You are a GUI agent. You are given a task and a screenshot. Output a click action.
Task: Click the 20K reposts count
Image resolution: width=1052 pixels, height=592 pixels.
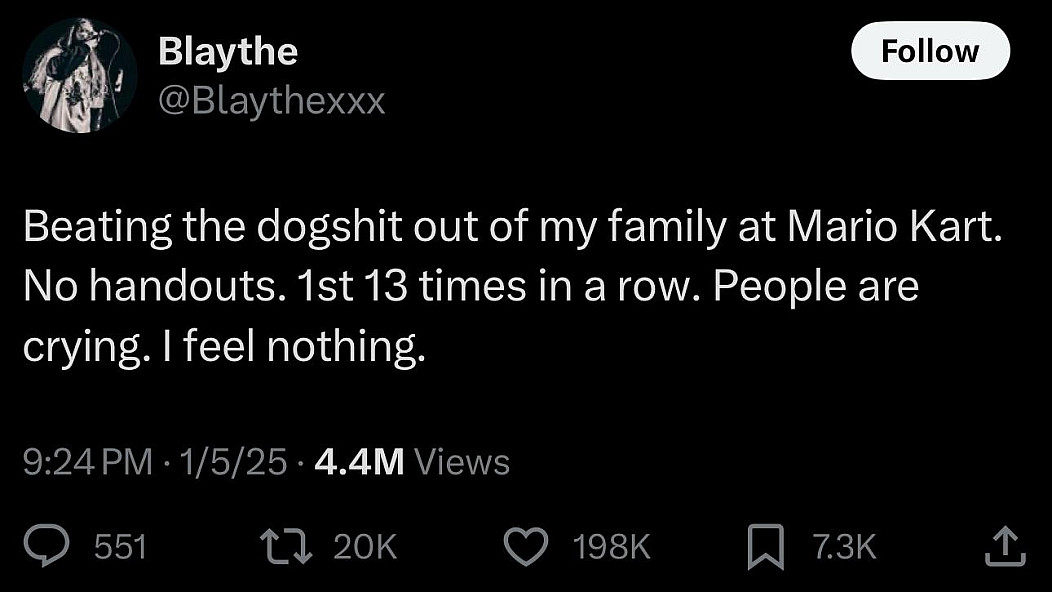tap(364, 547)
